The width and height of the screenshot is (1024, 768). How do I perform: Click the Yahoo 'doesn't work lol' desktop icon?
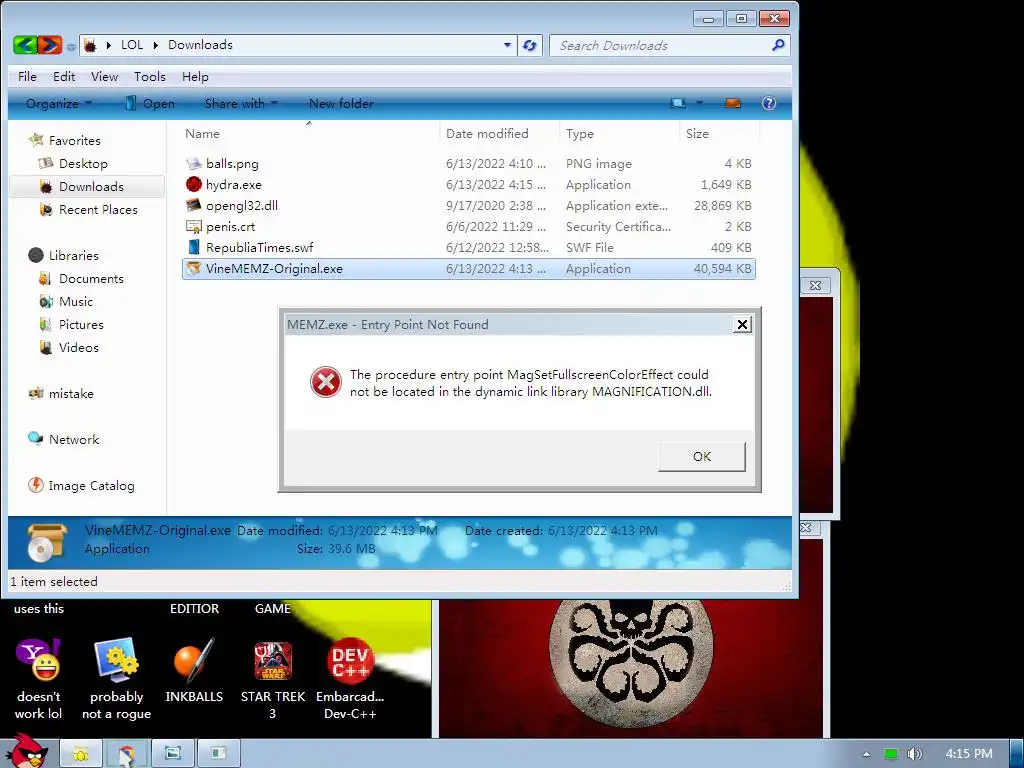(39, 677)
